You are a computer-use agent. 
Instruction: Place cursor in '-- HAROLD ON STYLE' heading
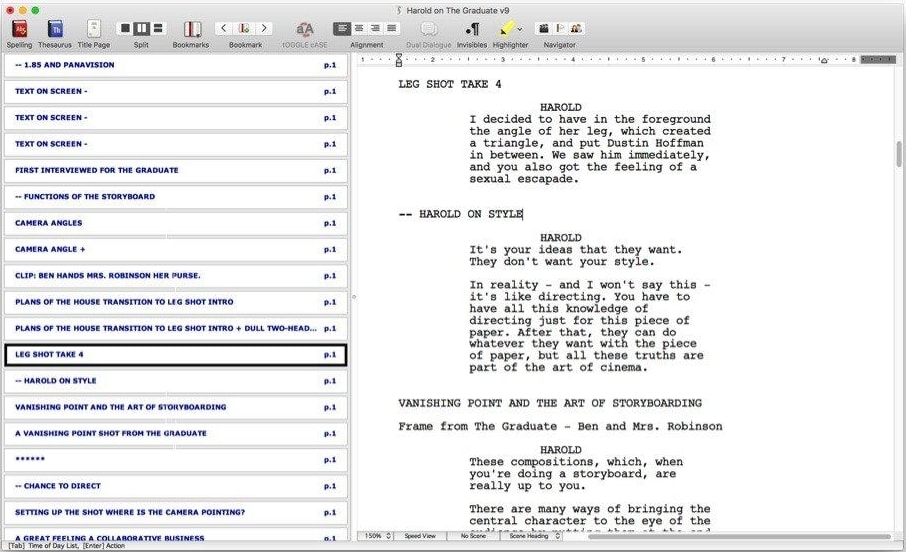click(461, 214)
